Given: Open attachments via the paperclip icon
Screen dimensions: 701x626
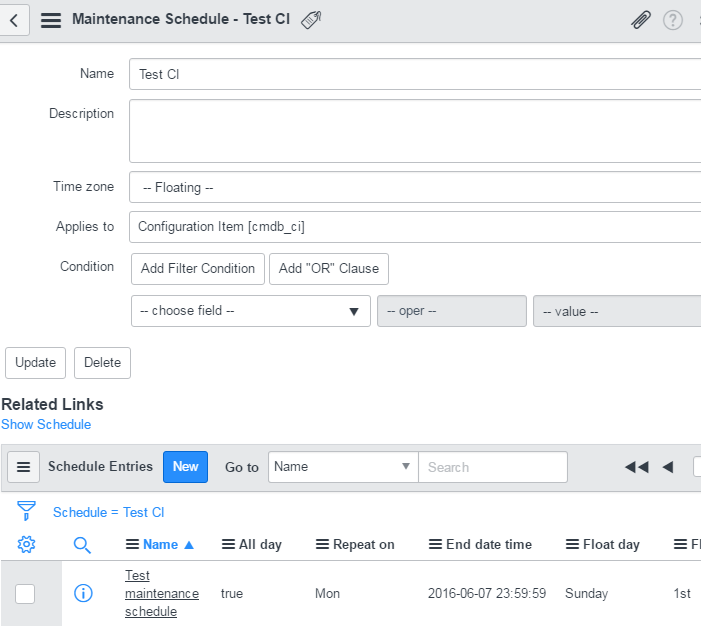Looking at the screenshot, I should click(641, 20).
